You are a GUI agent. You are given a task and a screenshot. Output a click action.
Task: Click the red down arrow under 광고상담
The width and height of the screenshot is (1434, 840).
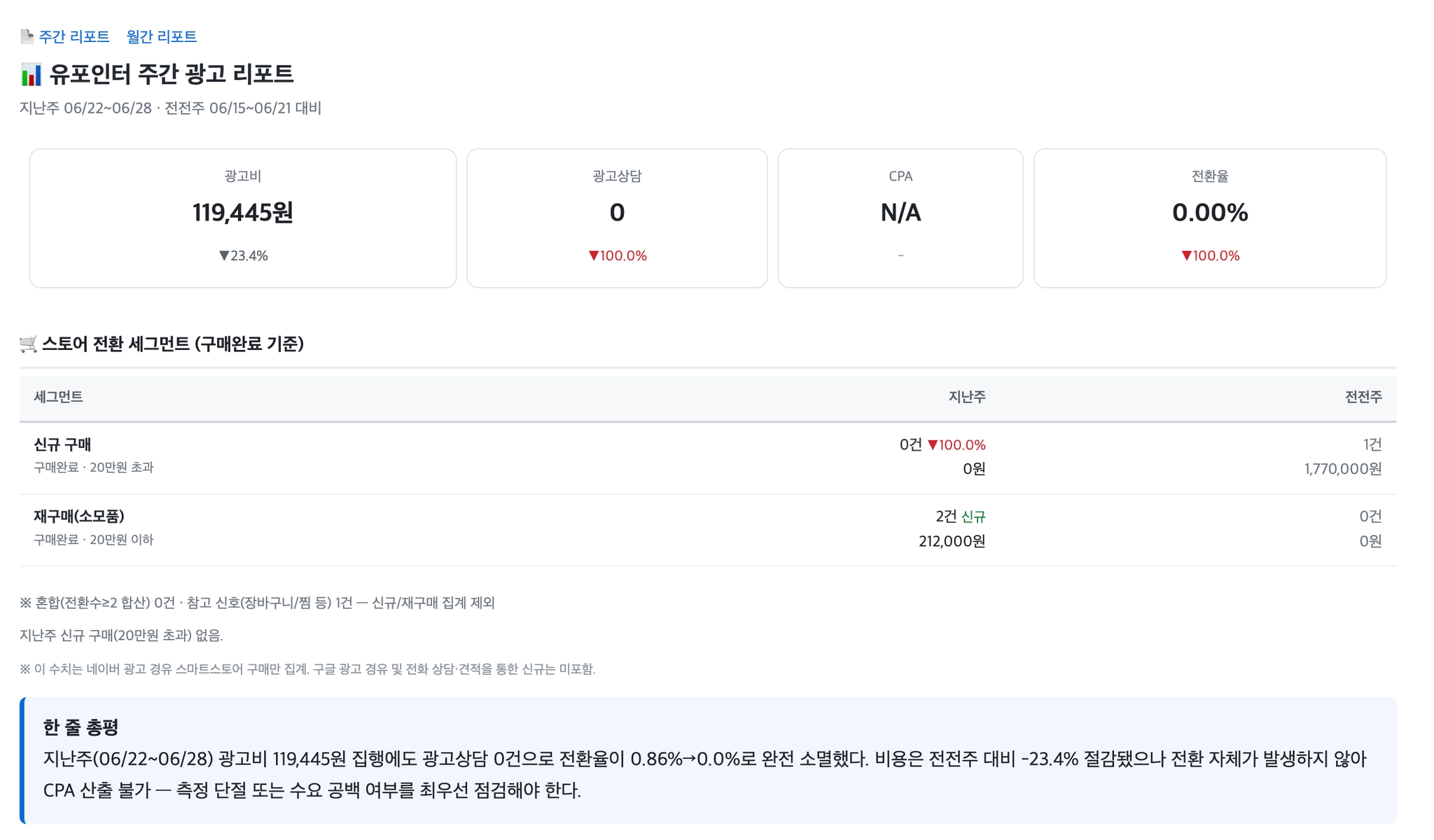tap(594, 255)
